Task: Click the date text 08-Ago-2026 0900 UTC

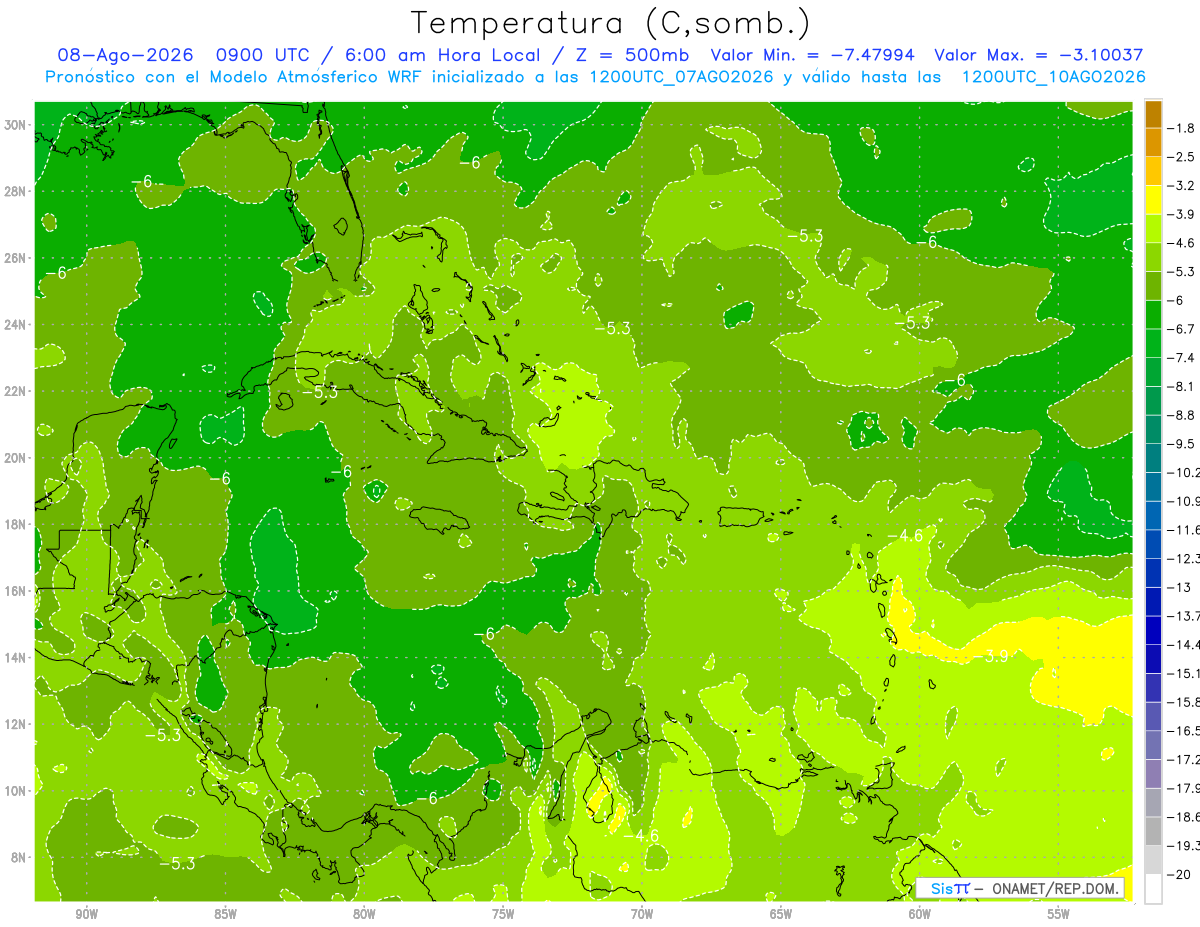Action: (x=186, y=55)
